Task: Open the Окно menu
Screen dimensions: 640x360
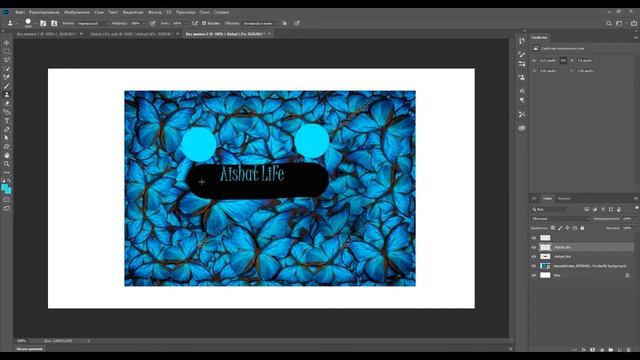Action: click(204, 12)
